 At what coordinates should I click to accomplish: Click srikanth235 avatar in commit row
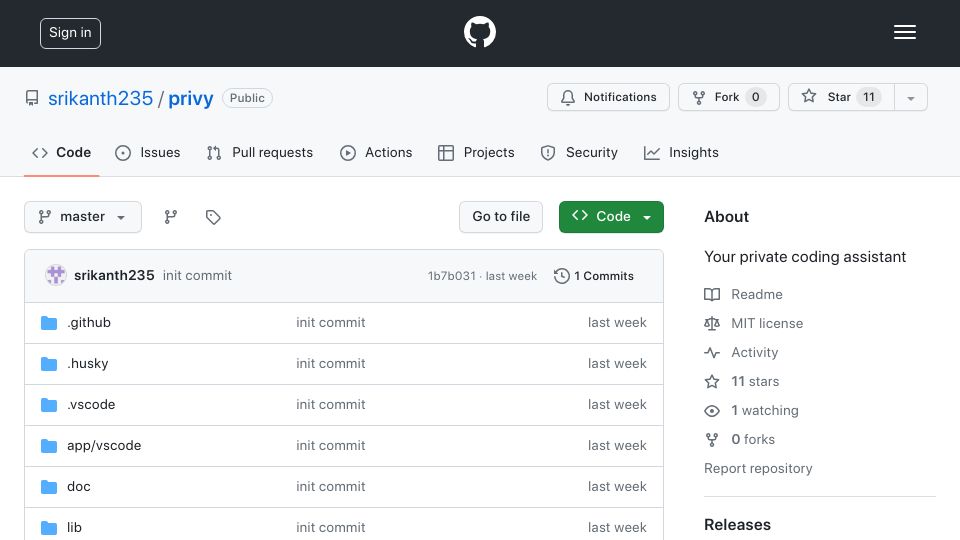coord(56,276)
